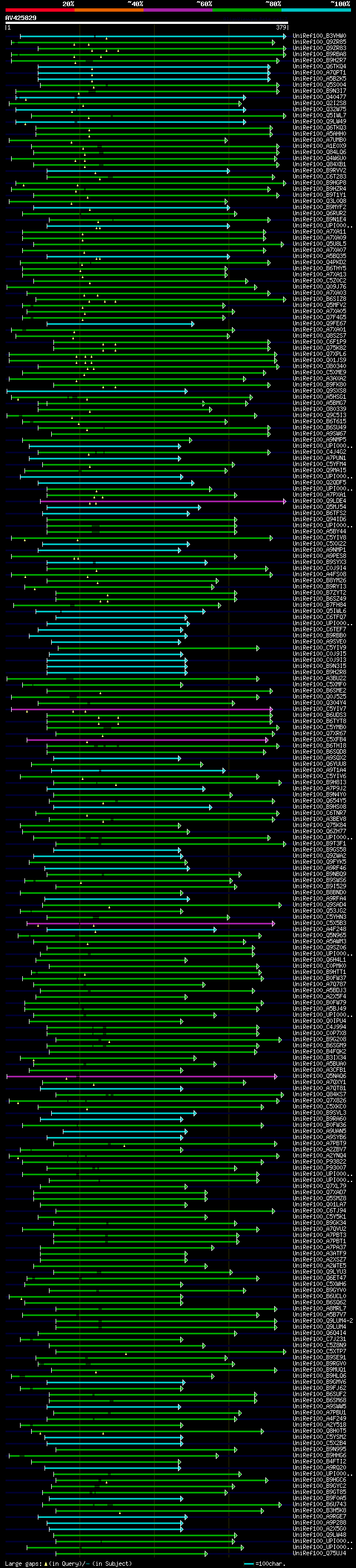Screen dimensions: 356x1568
Task: Go to UniRef100_C5XX22 entry
Action: click(x=319, y=543)
